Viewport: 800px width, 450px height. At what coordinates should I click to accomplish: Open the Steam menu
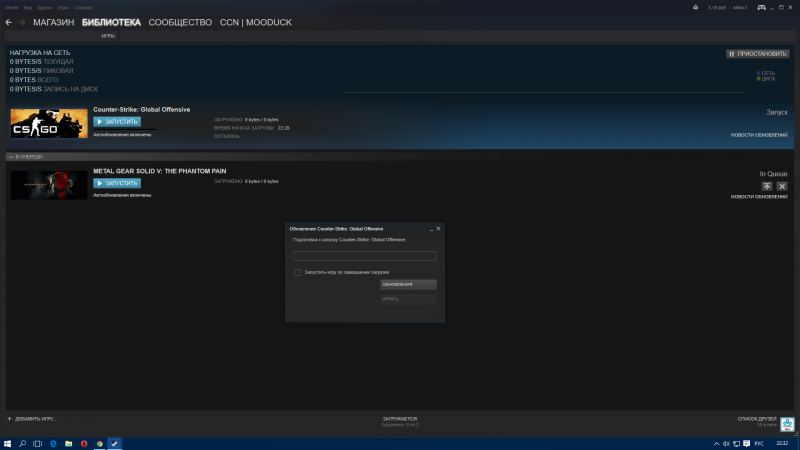pyautogui.click(x=11, y=8)
